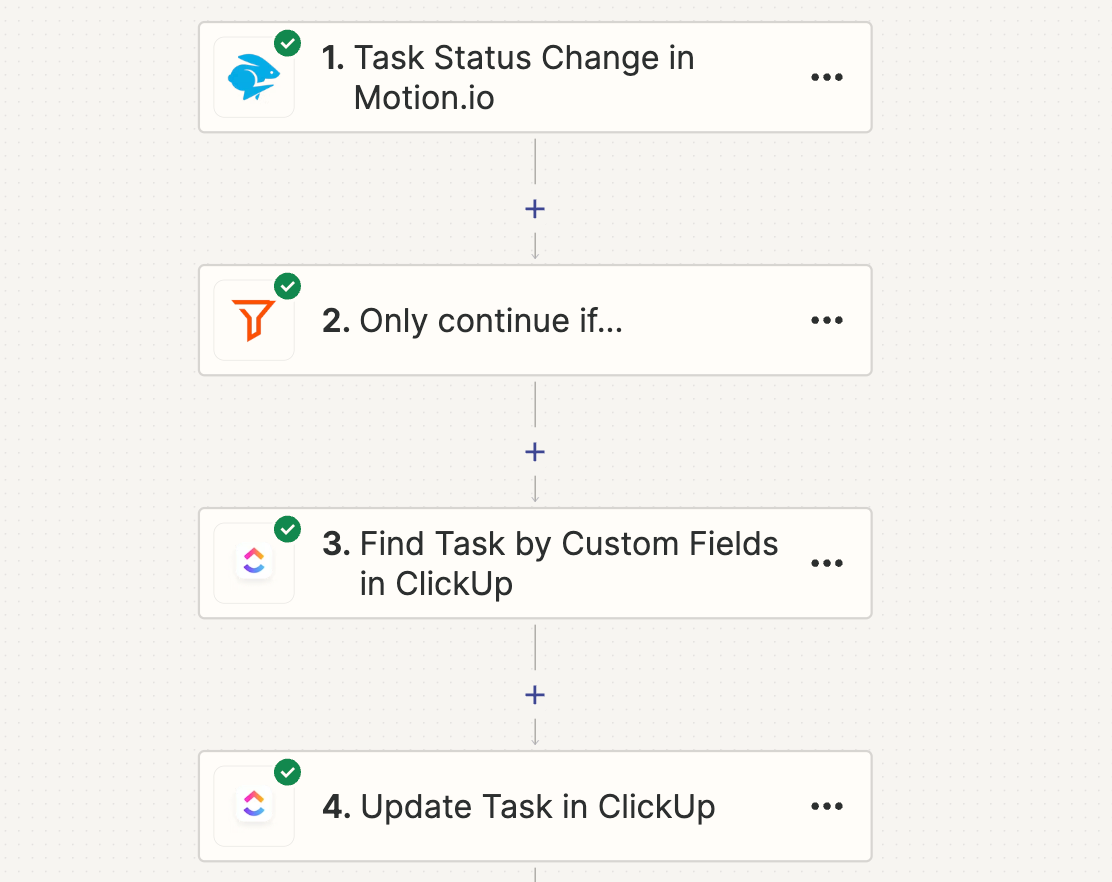The width and height of the screenshot is (1112, 882).
Task: Add a step before Update Task in ClickUp
Action: (x=535, y=695)
